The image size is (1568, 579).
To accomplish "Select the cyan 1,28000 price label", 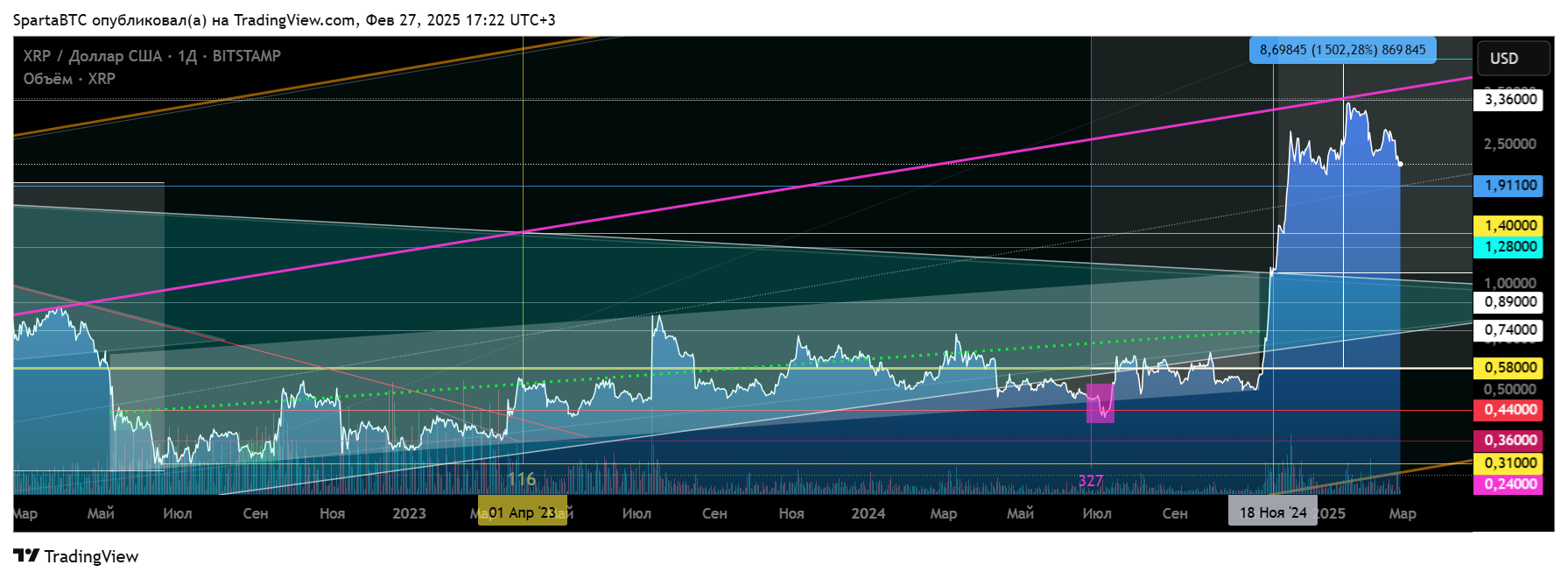I will pyautogui.click(x=1510, y=247).
